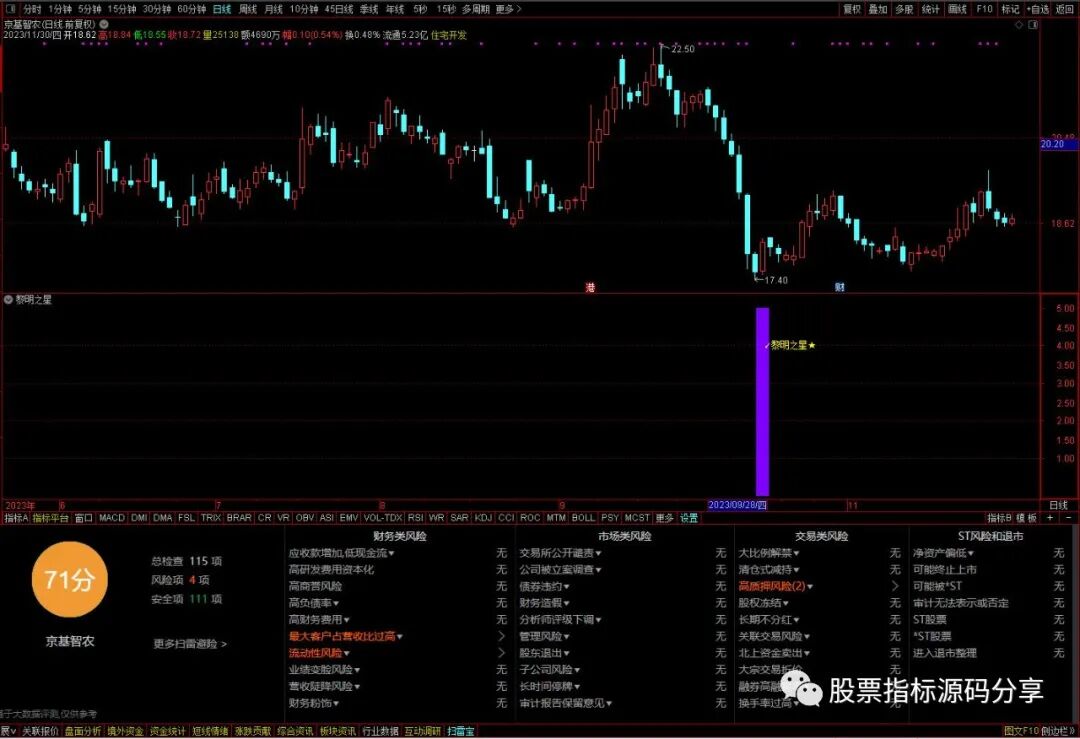1080x739 pixels.
Task: Open the 盘面分析 bottom tab
Action: click(x=83, y=731)
